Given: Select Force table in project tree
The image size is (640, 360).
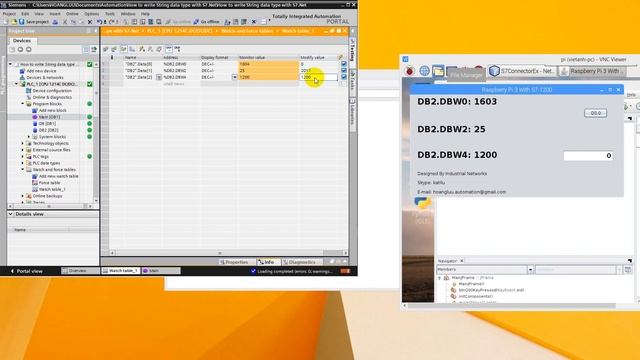Looking at the screenshot, I should (x=49, y=182).
